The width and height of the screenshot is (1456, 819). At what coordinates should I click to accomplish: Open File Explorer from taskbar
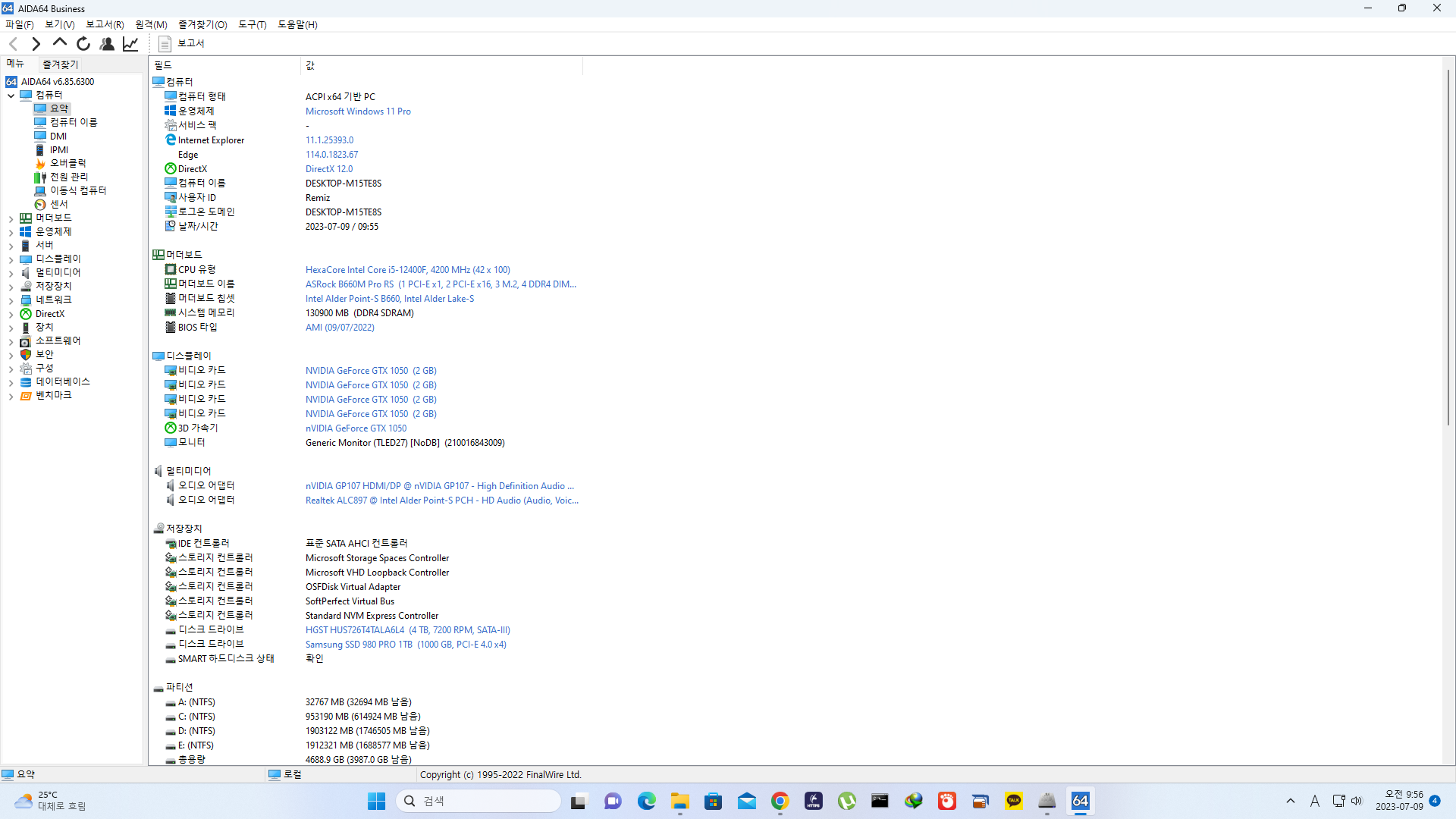point(680,801)
